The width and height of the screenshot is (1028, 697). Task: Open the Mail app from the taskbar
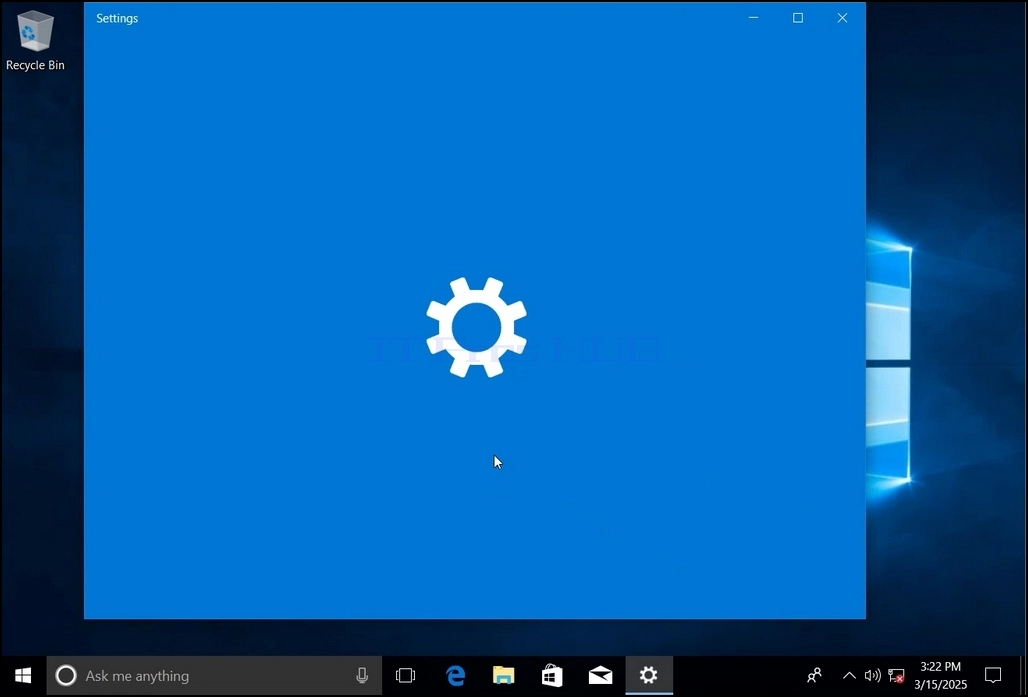(x=601, y=675)
